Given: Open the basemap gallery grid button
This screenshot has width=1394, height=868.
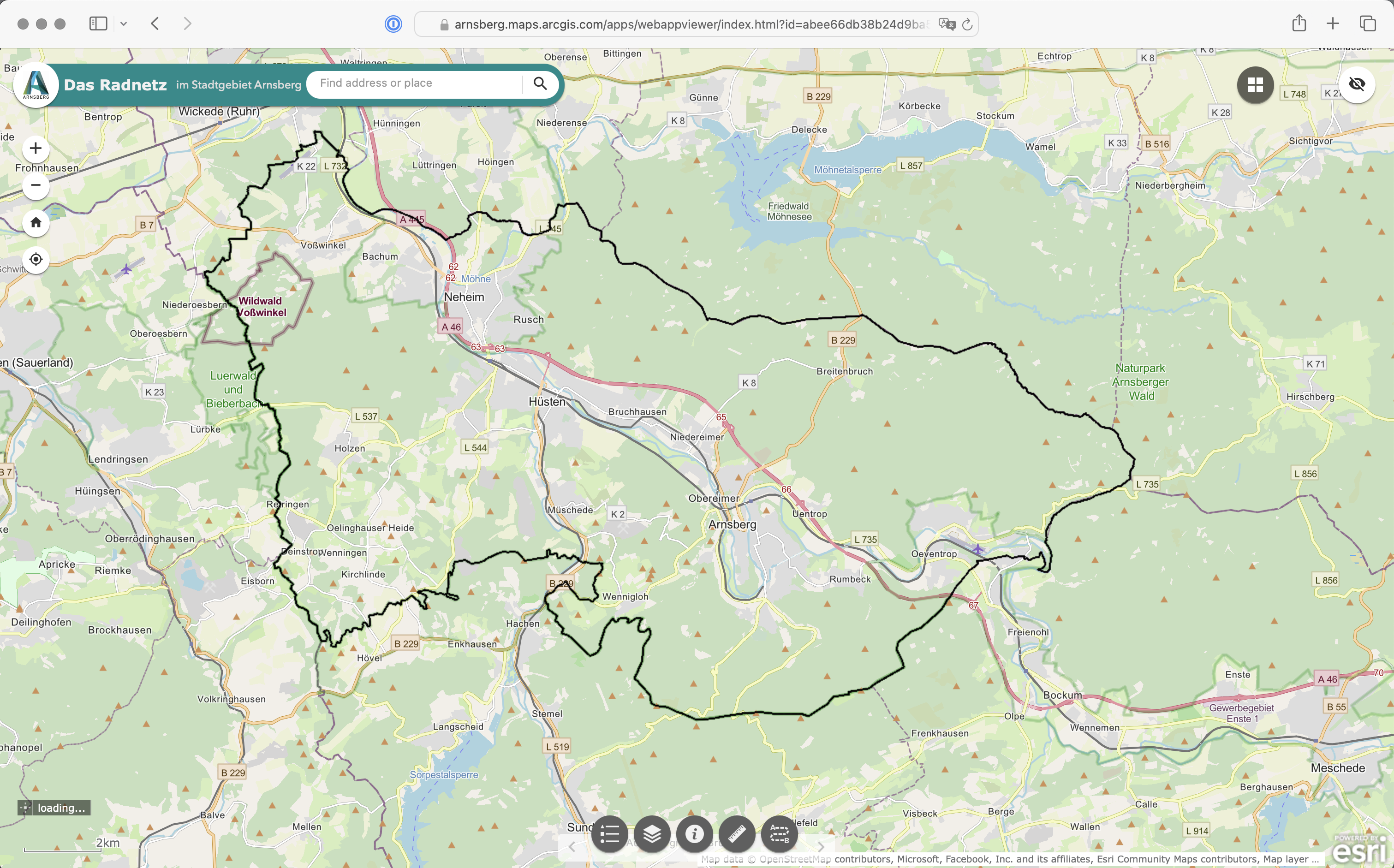Looking at the screenshot, I should tap(1255, 85).
